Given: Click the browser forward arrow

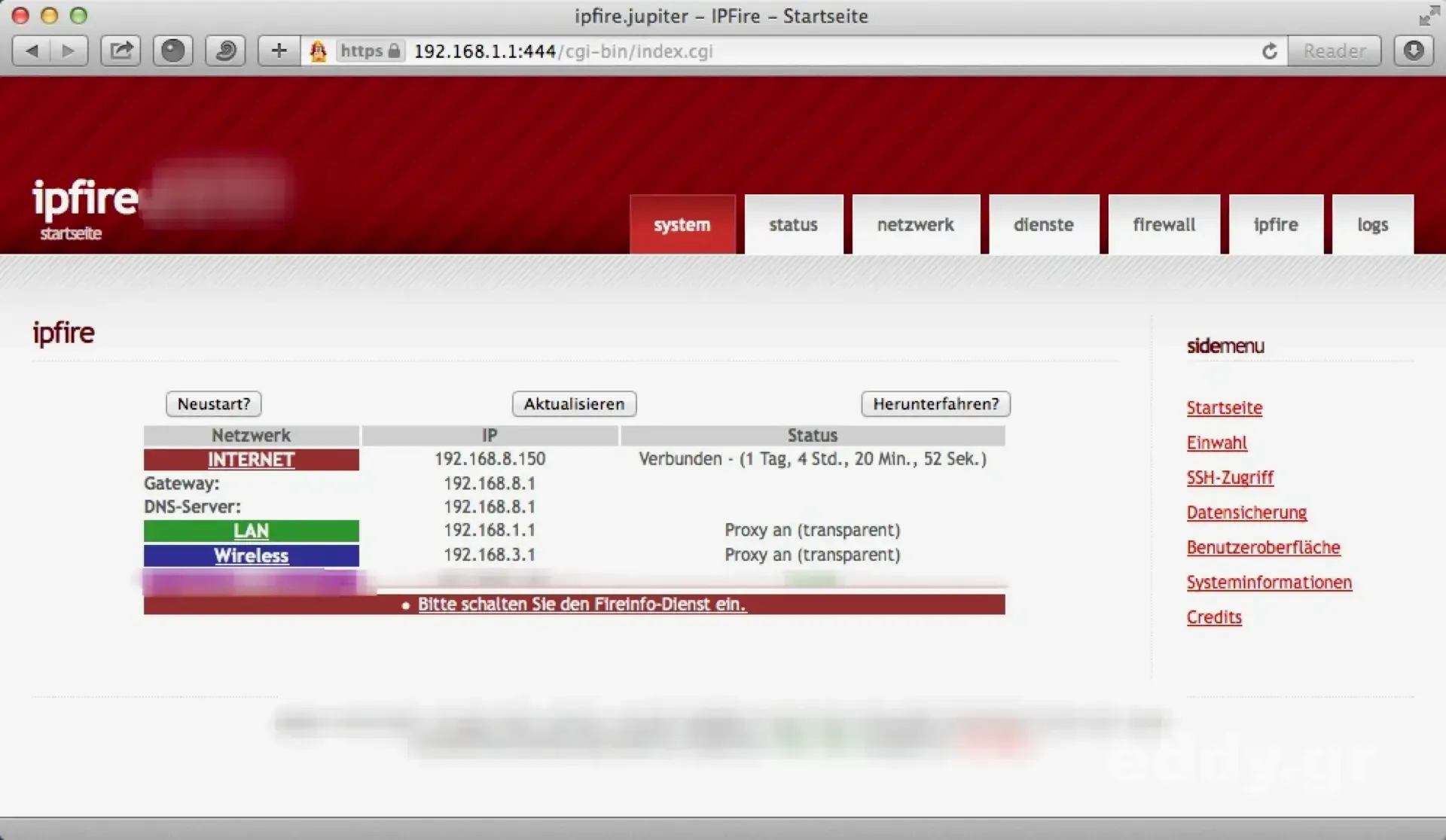Looking at the screenshot, I should coord(69,51).
